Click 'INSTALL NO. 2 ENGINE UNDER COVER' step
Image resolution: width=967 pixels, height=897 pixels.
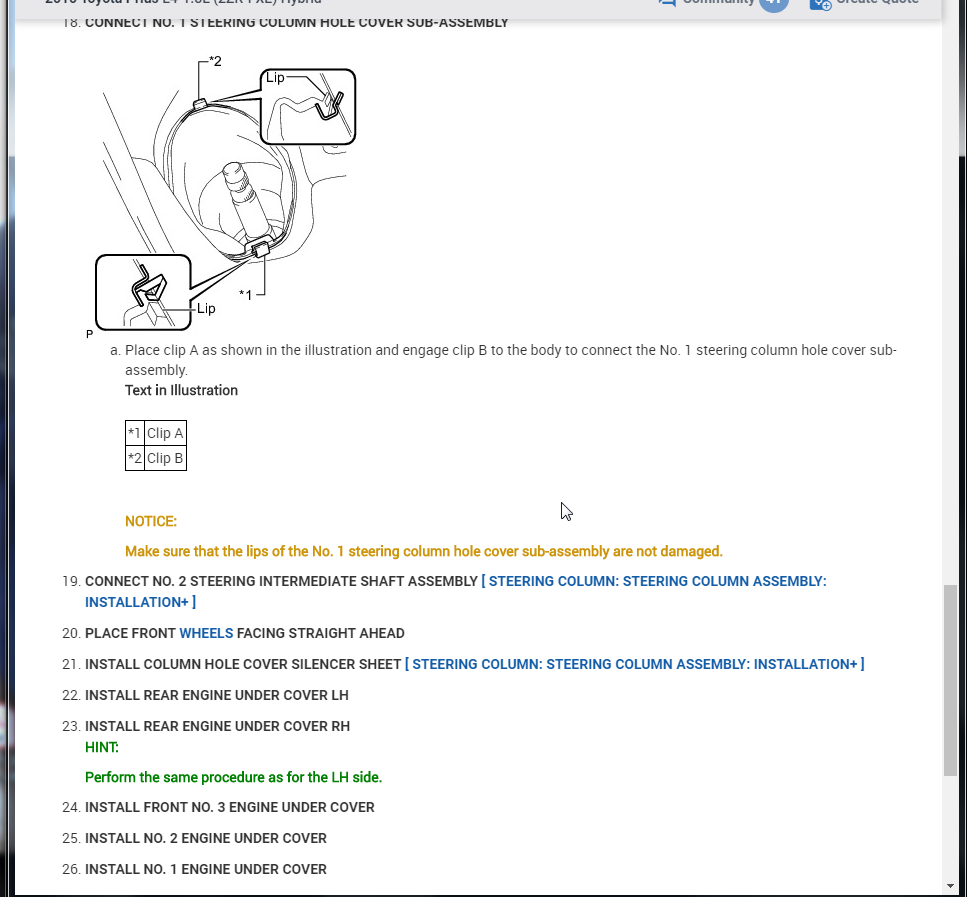pyautogui.click(x=205, y=838)
